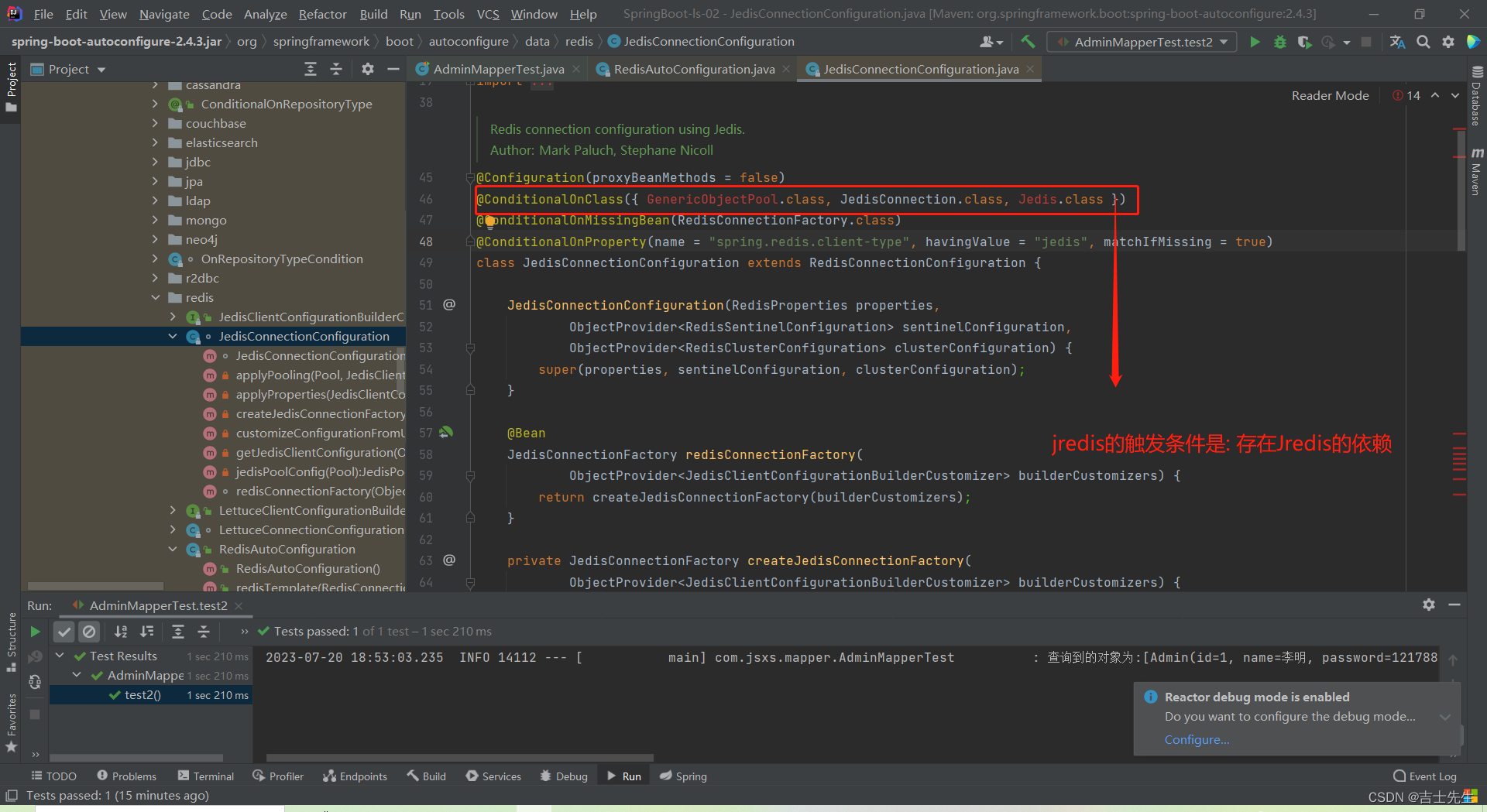The height and width of the screenshot is (812, 1487).
Task: Switch to RedisAutoConfiguration.java tab
Action: [693, 70]
